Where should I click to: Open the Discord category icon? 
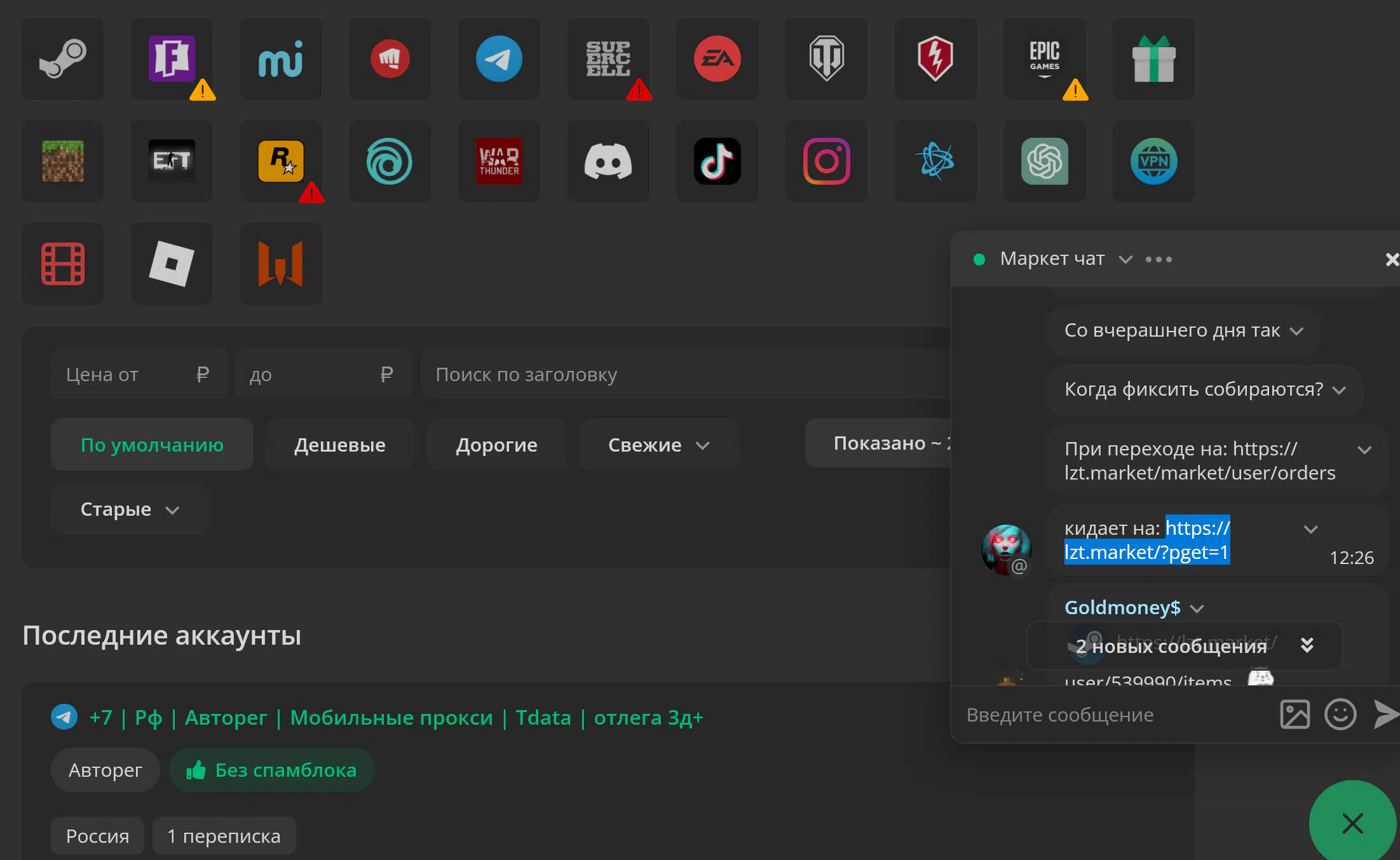point(608,161)
